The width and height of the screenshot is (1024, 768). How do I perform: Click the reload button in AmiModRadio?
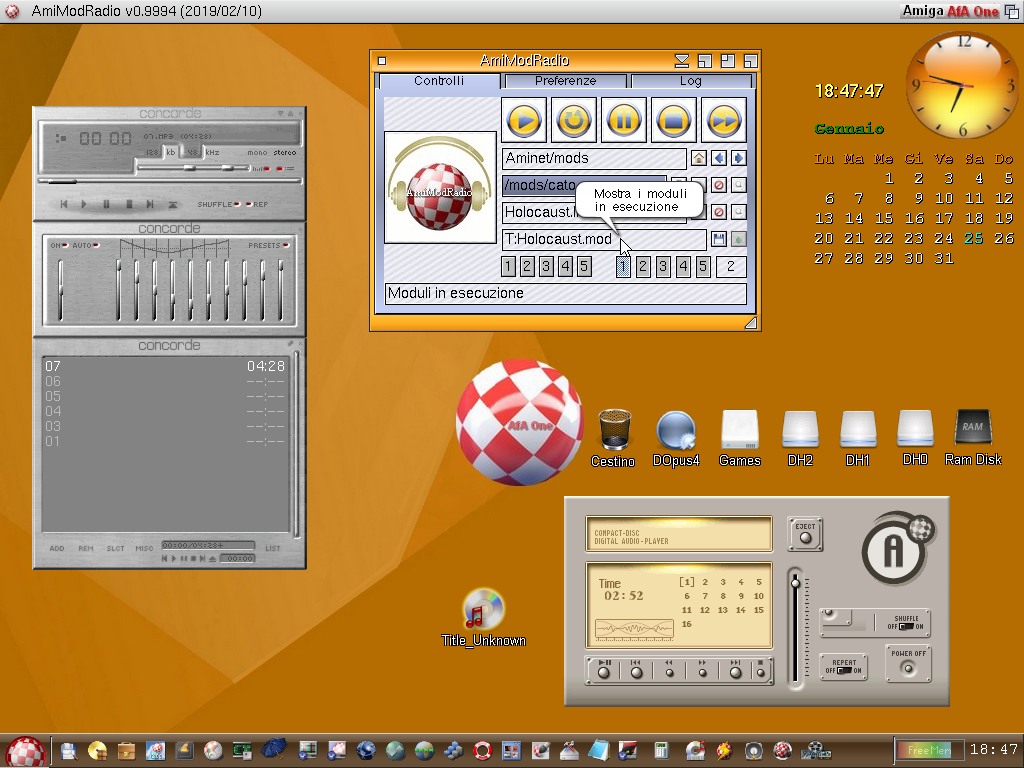(x=573, y=121)
